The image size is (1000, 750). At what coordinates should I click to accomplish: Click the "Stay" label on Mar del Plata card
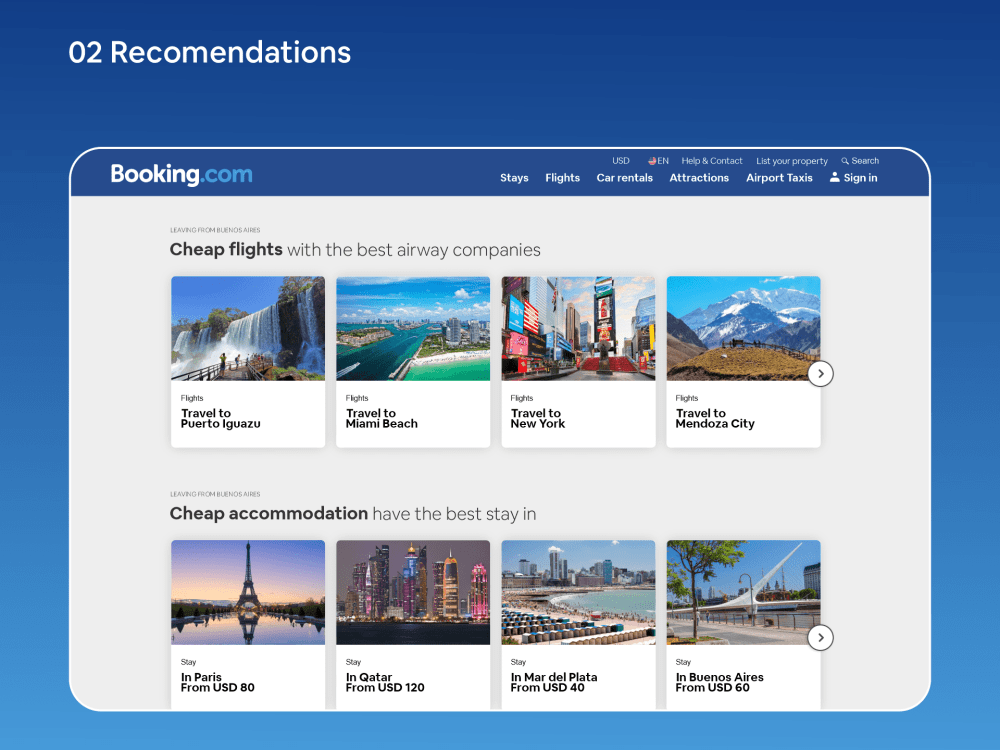tap(518, 662)
